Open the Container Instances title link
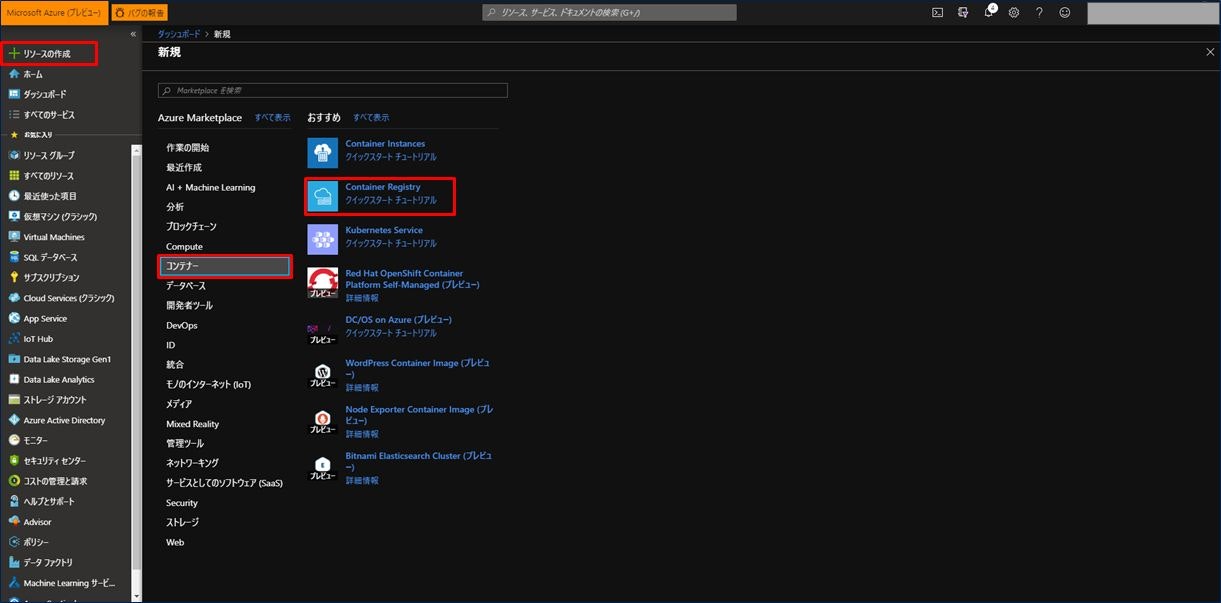 pyautogui.click(x=385, y=144)
